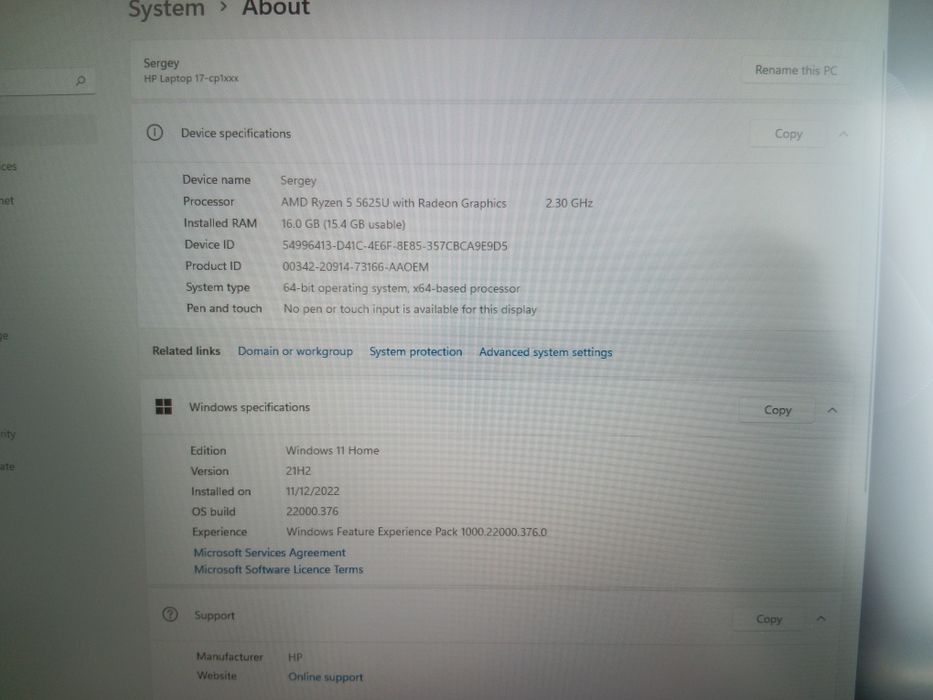Select the Windows Feature Experience Pack text
Image resolution: width=933 pixels, height=700 pixels.
[x=417, y=532]
